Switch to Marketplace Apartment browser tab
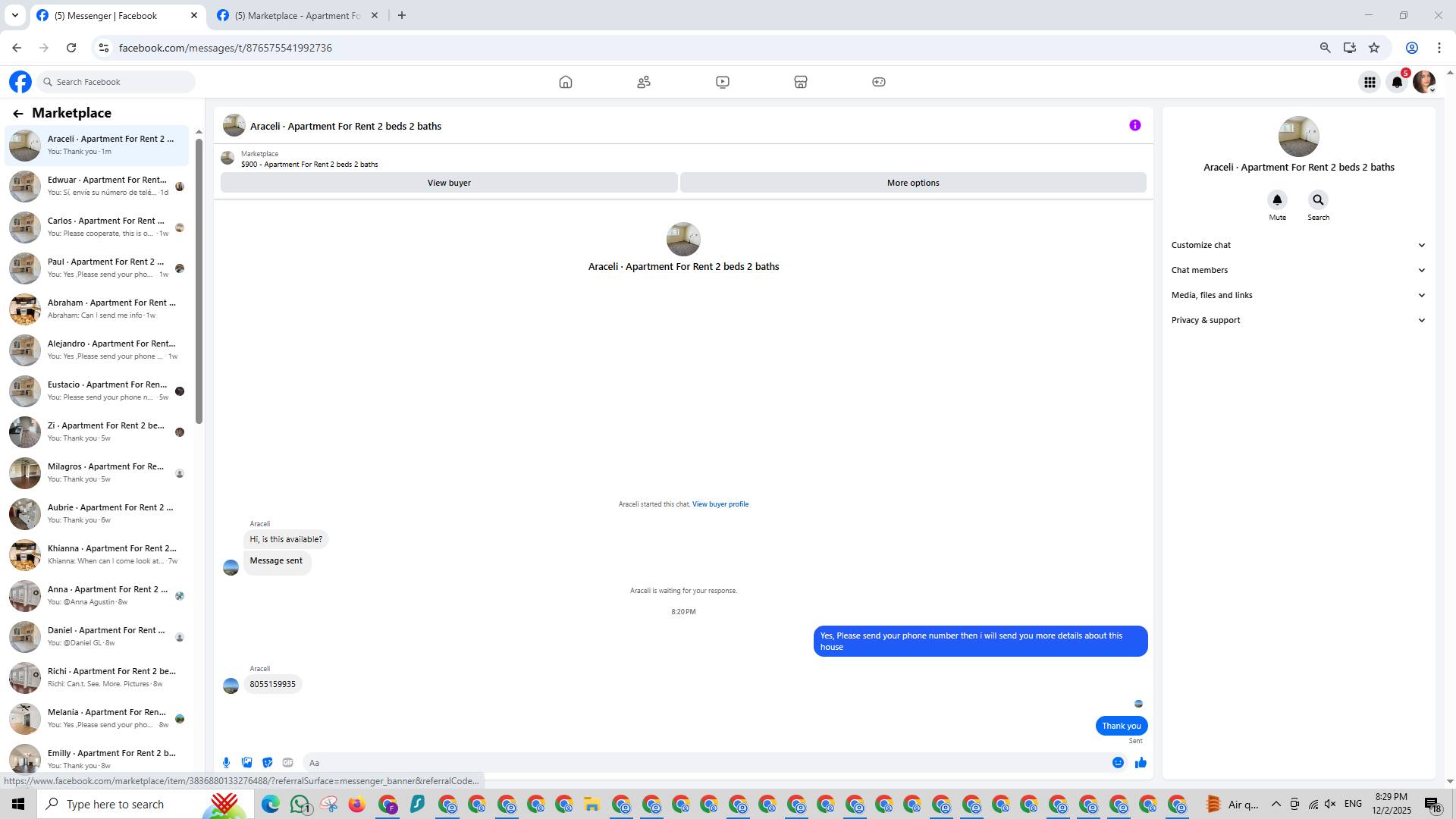The width and height of the screenshot is (1456, 819). pyautogui.click(x=297, y=15)
